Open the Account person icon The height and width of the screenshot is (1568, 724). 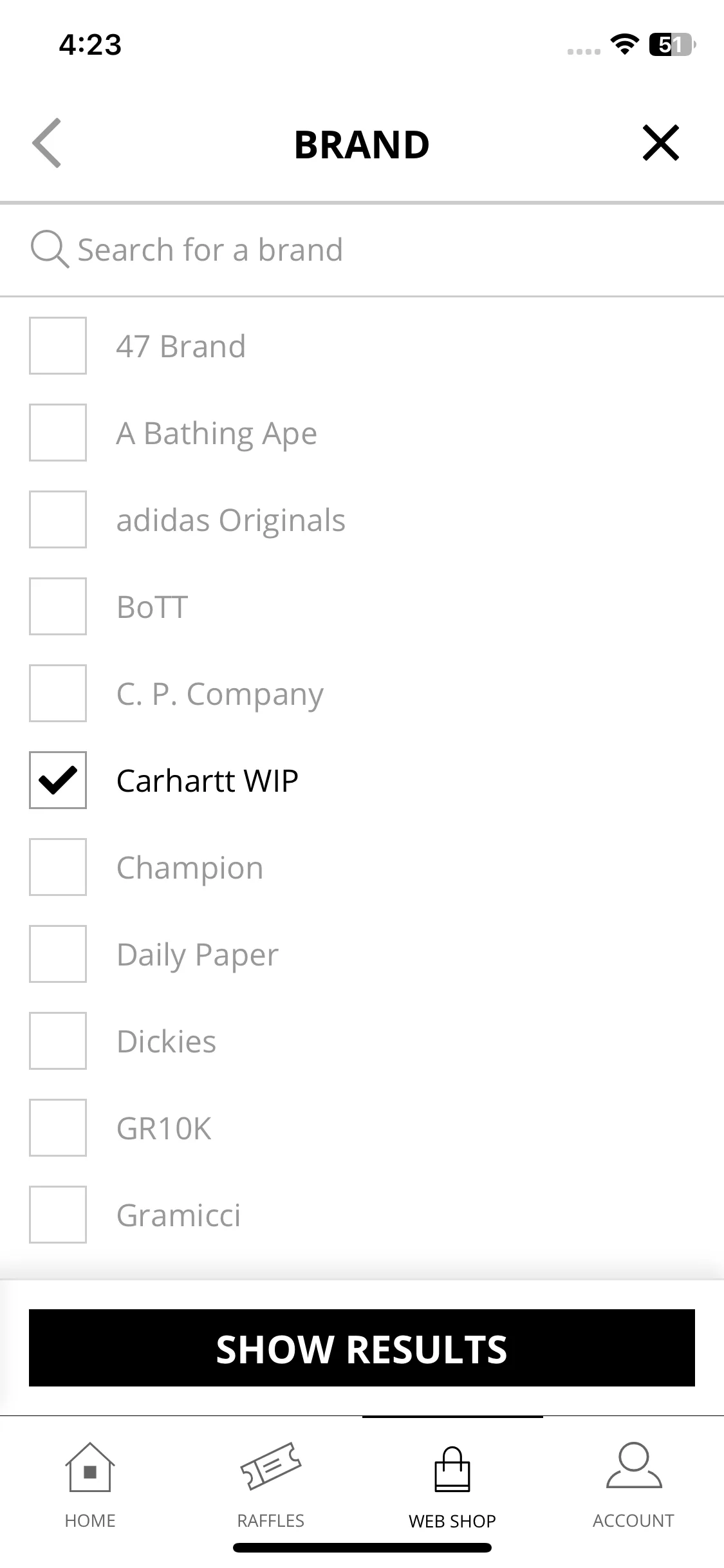[x=634, y=1466]
